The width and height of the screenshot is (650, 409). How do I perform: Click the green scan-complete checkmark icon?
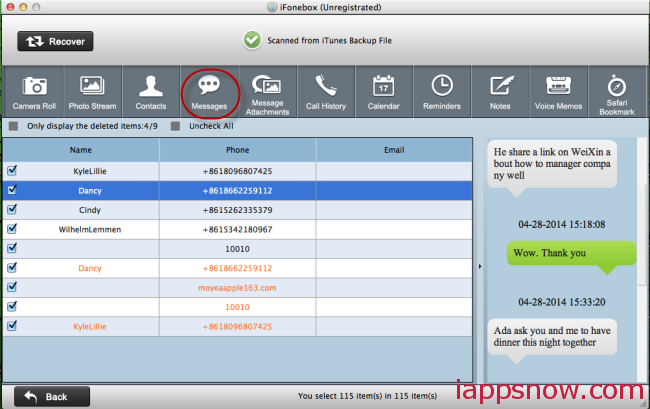[x=252, y=40]
